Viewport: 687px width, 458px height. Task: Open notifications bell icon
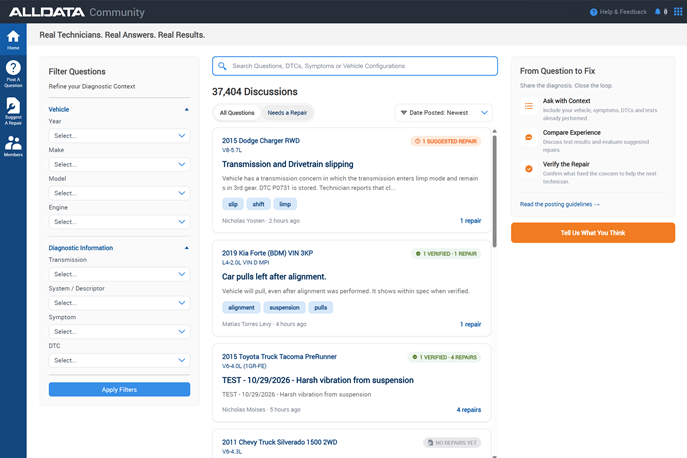[658, 12]
